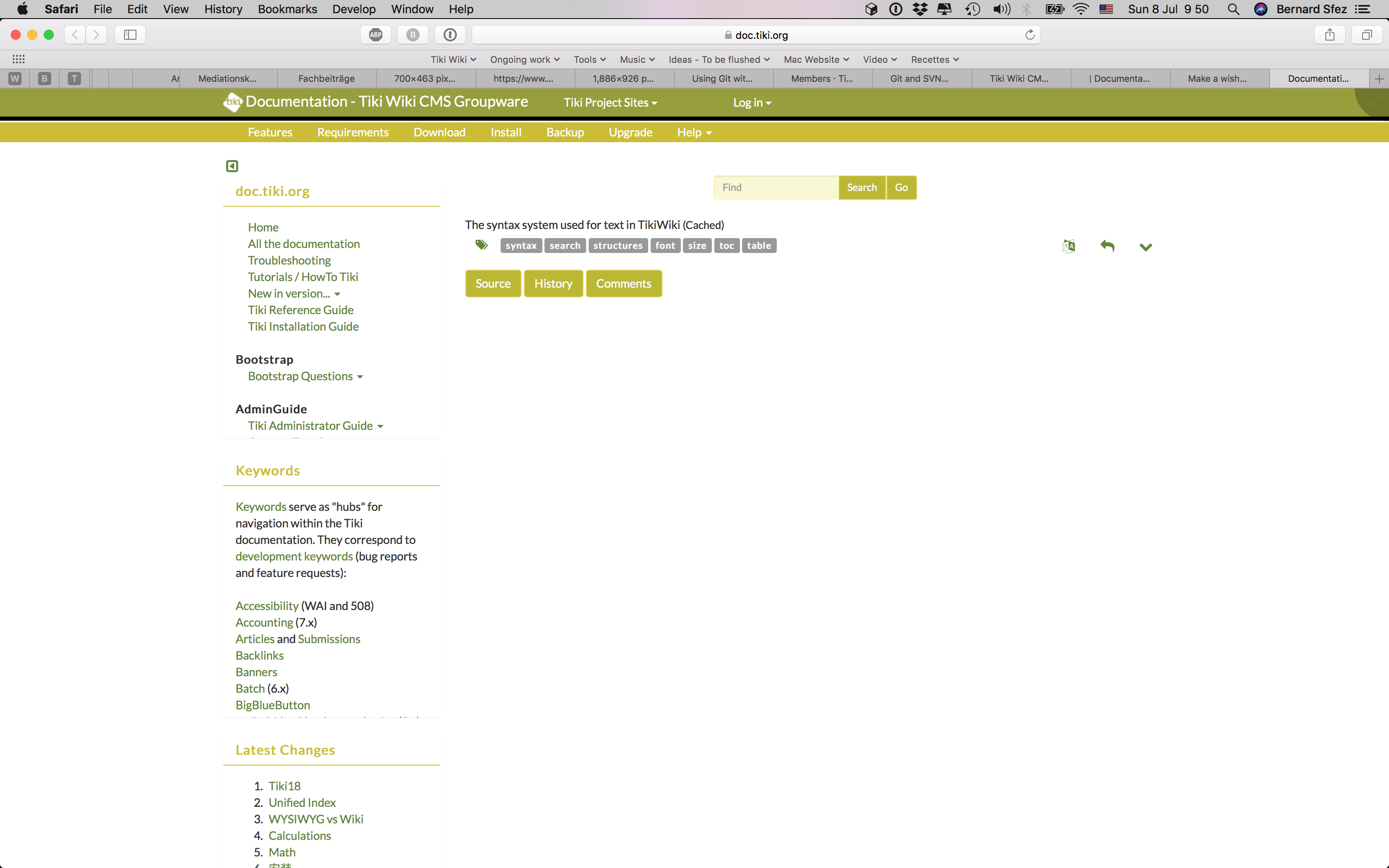Image resolution: width=1389 pixels, height=868 pixels.
Task: Show all tabs overview icon
Action: coord(1367,35)
